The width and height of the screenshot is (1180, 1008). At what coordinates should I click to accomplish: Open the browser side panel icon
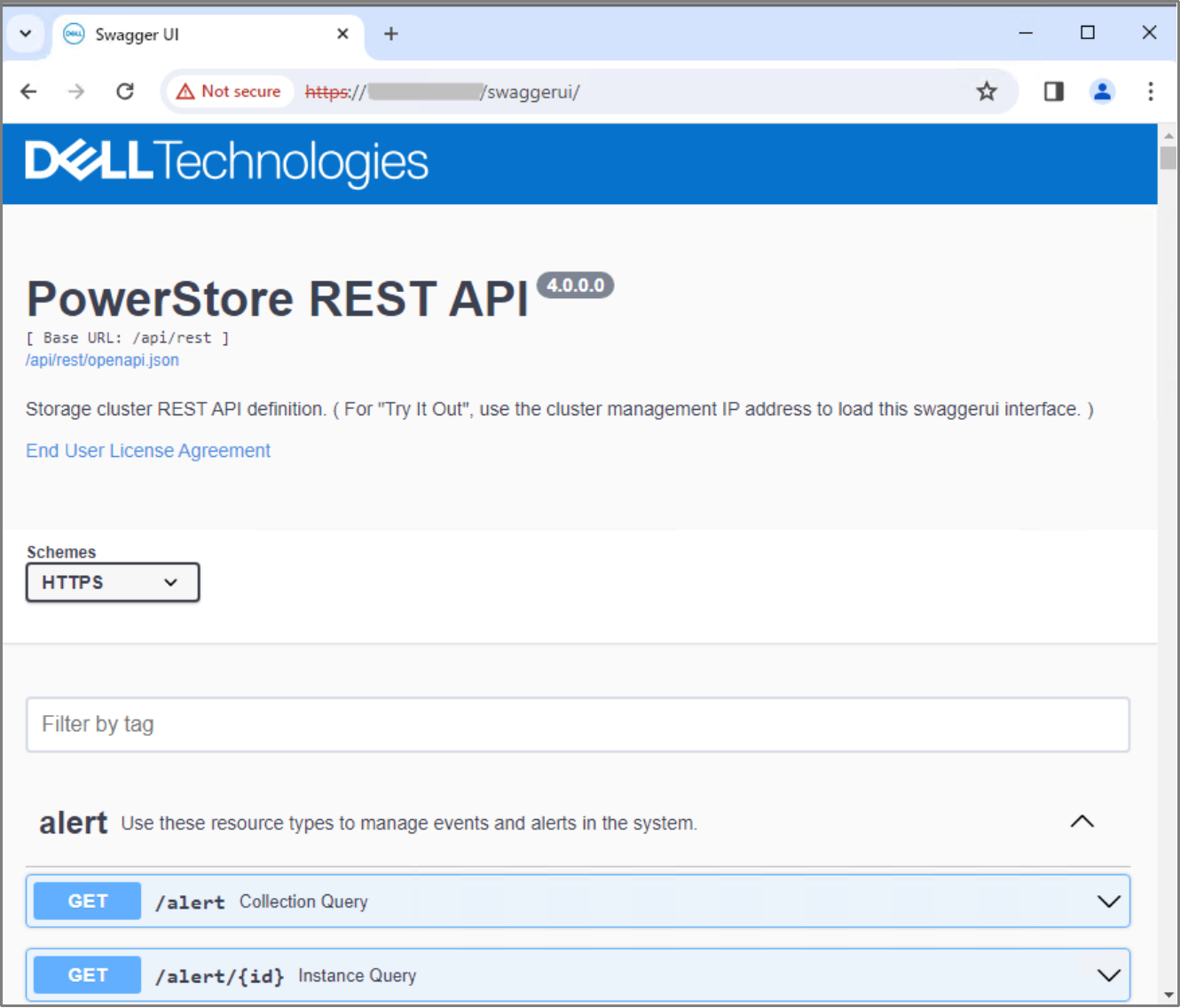1053,91
